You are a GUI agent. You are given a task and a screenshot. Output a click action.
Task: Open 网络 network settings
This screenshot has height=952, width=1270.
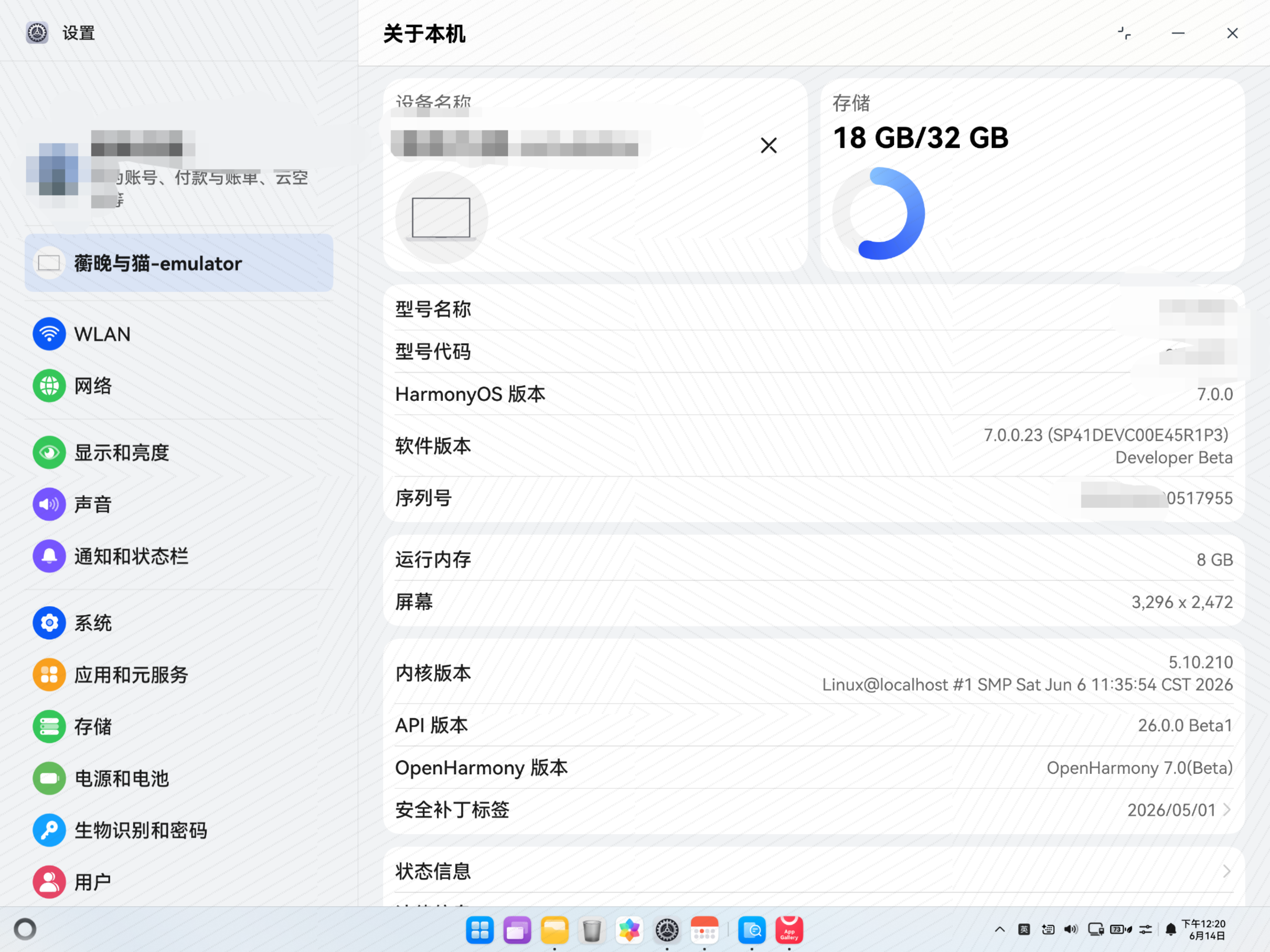pos(178,385)
